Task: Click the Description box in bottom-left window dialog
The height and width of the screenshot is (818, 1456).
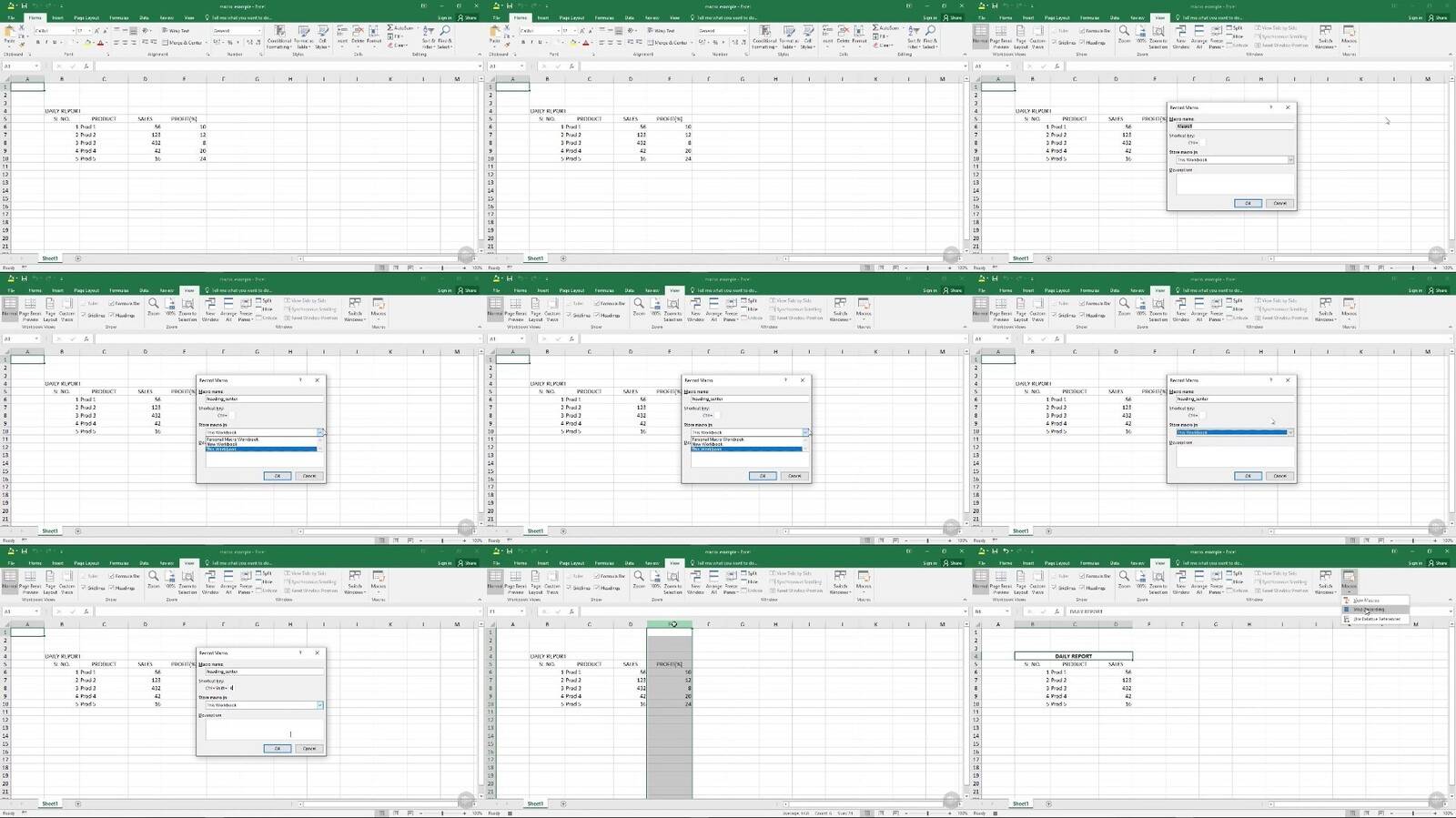Action: pyautogui.click(x=264, y=730)
